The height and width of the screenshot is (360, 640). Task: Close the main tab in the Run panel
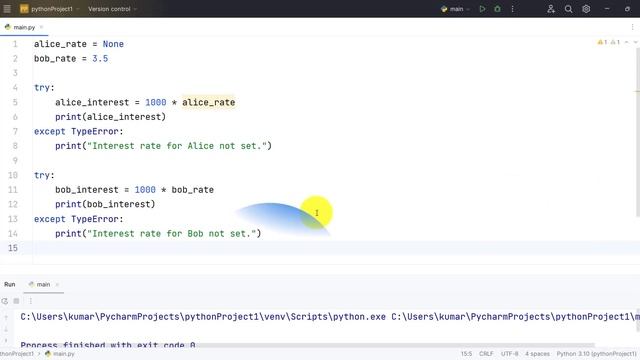(57, 284)
